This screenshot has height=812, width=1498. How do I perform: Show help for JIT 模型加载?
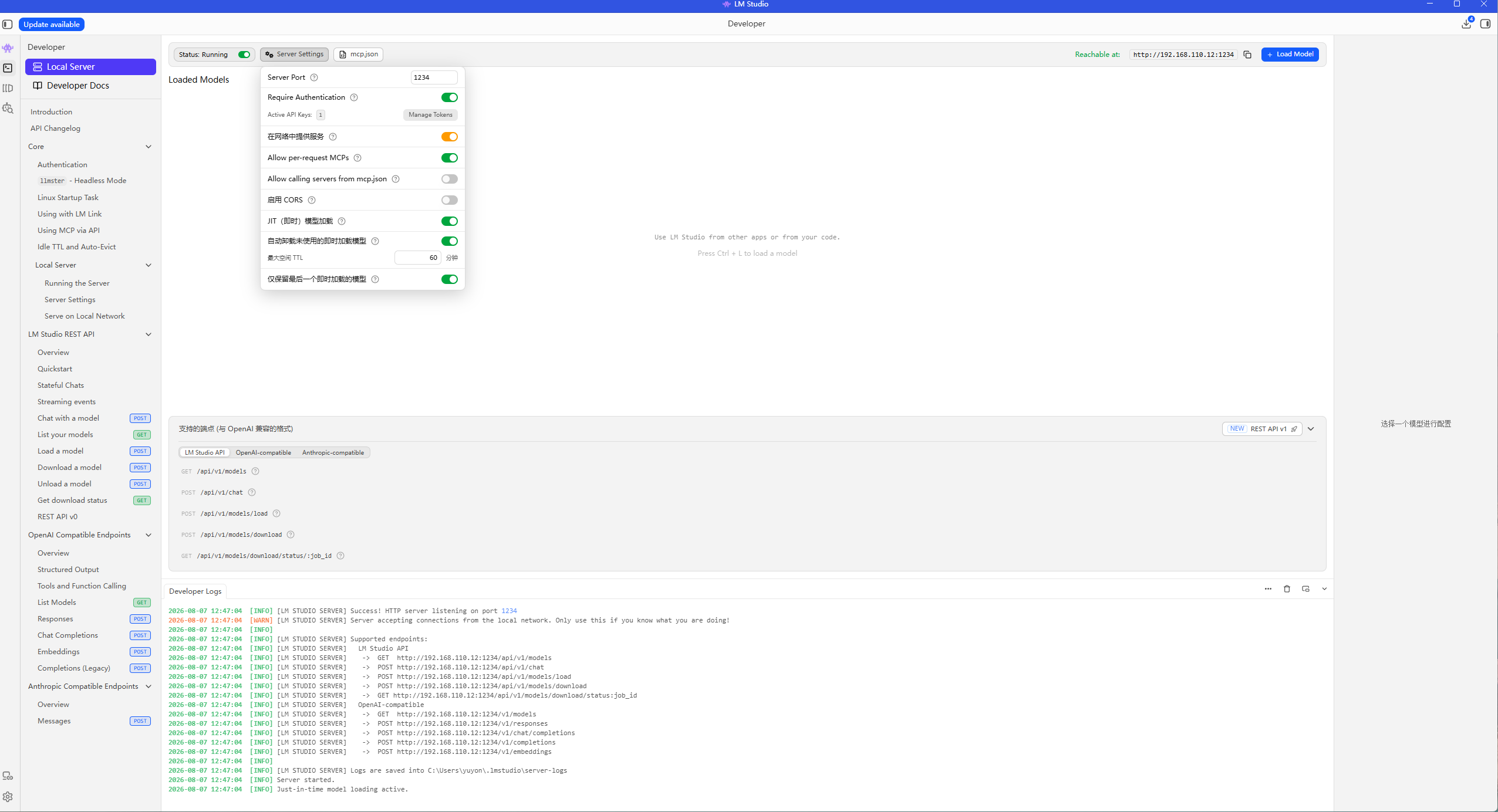click(x=342, y=221)
